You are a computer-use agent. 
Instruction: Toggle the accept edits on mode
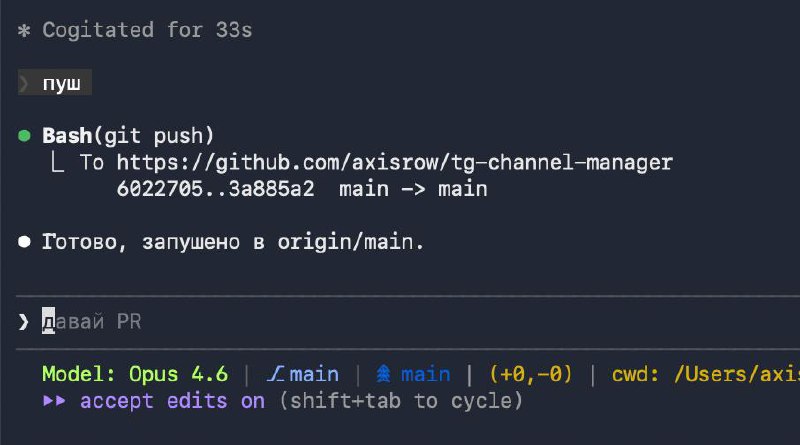click(x=172, y=401)
